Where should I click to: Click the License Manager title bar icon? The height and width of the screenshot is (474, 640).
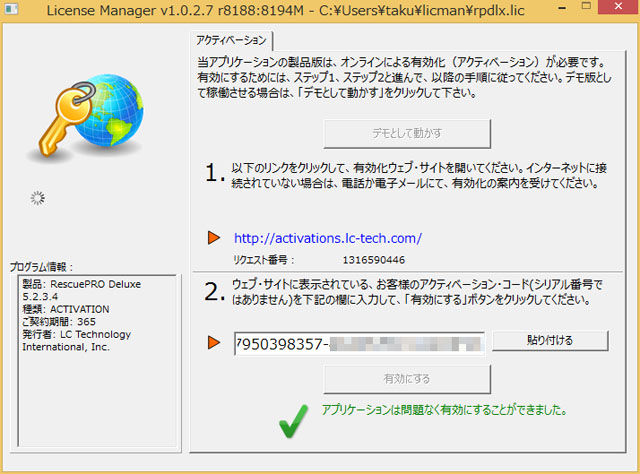coord(11,8)
